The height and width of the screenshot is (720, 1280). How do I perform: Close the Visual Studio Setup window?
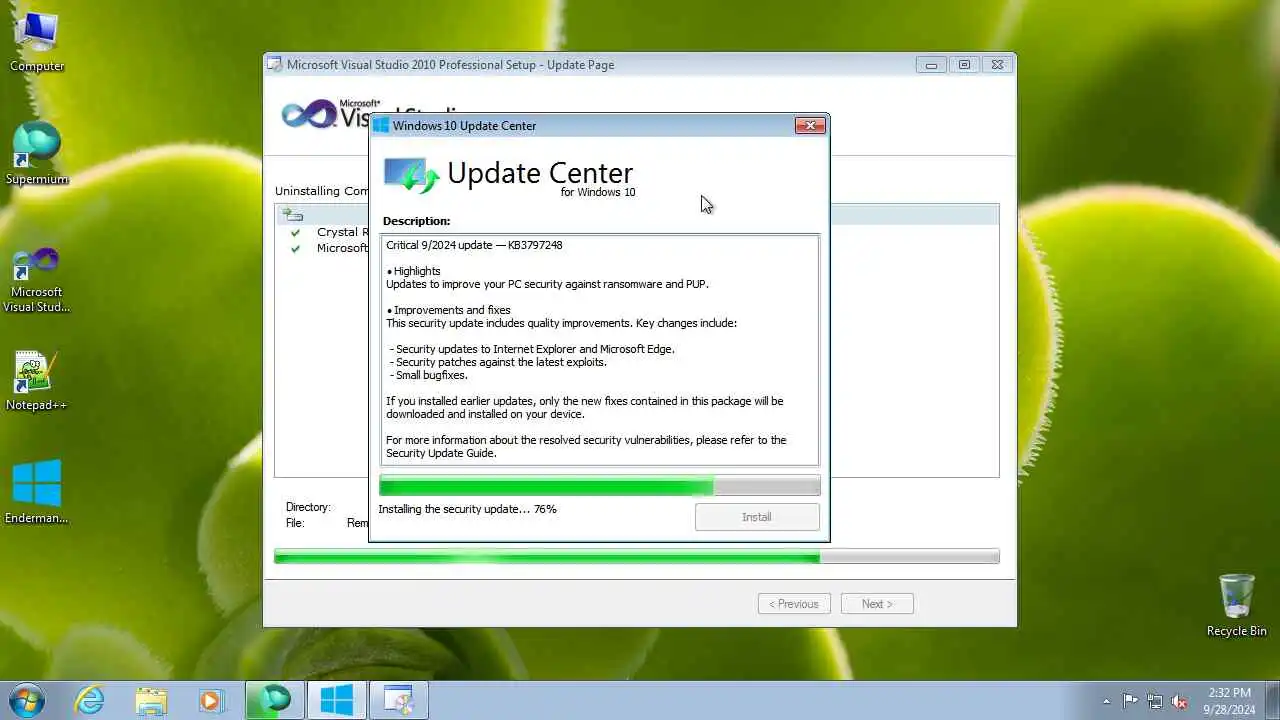[x=997, y=65]
